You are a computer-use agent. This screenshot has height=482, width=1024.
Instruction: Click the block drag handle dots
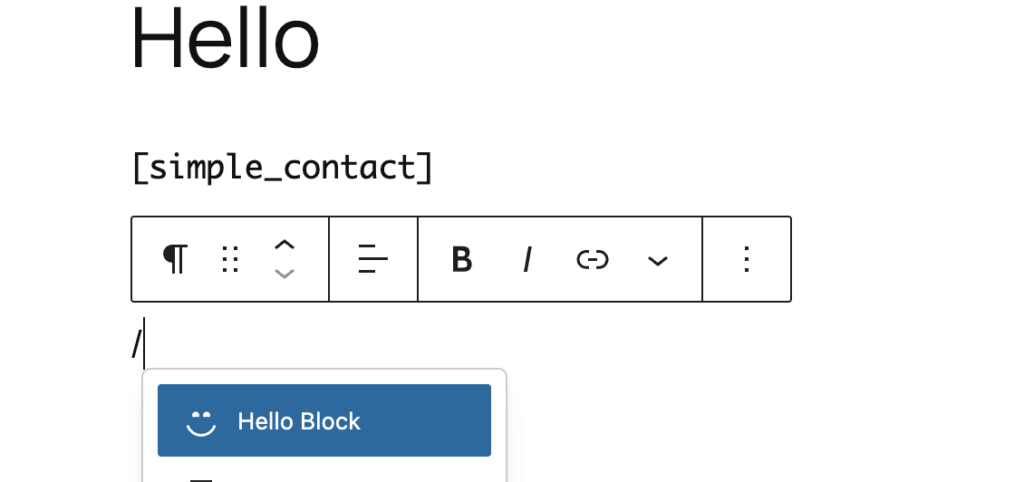coord(230,259)
